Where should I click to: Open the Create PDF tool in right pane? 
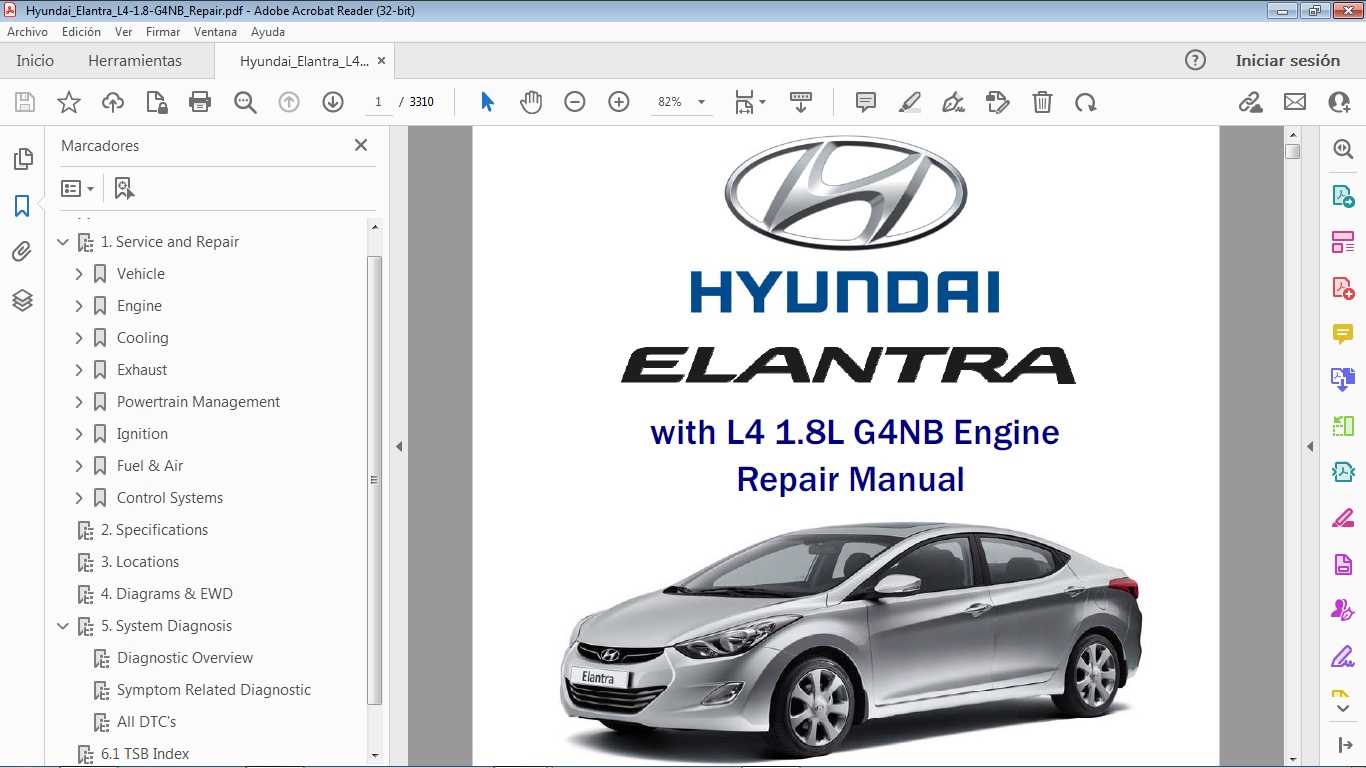[x=1343, y=288]
